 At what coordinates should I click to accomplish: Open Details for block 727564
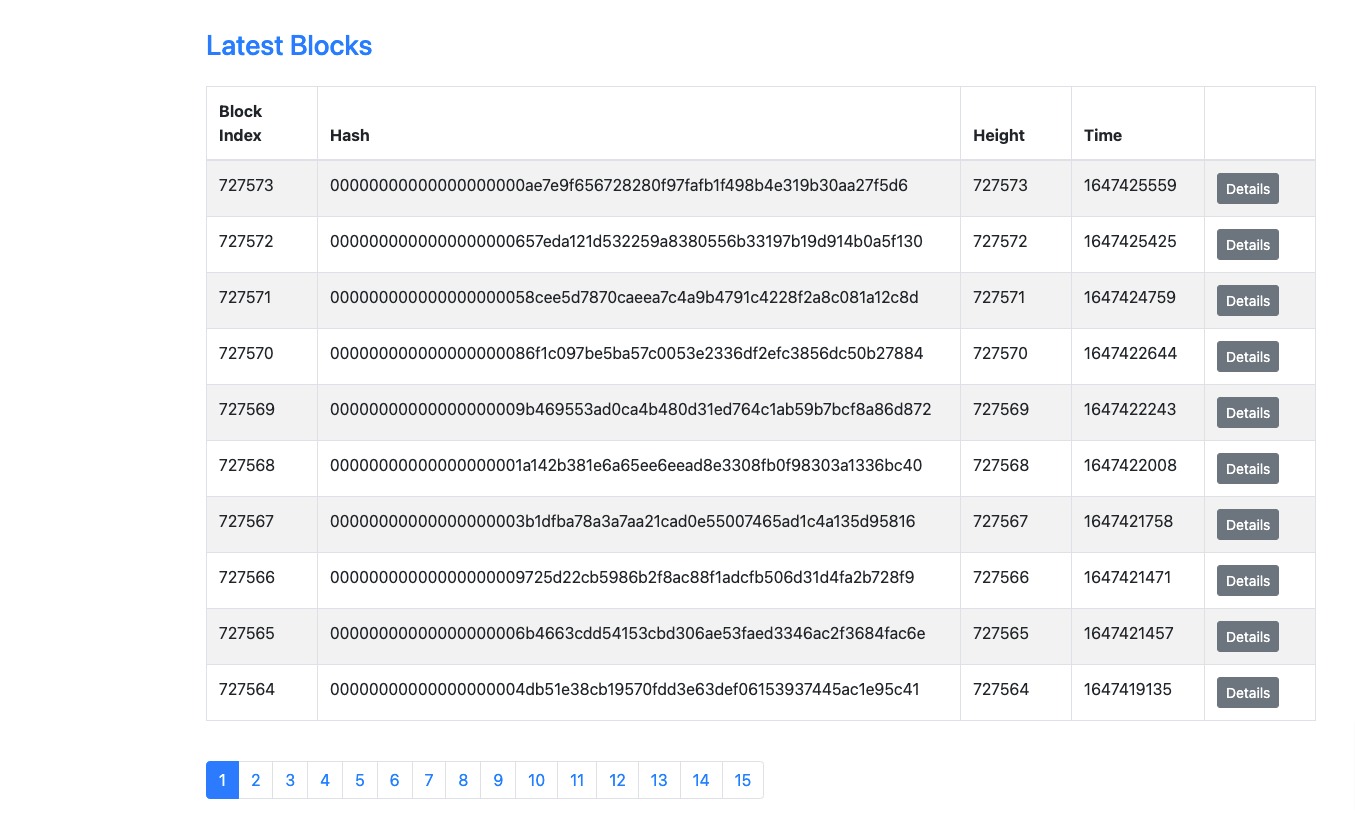tap(1247, 692)
